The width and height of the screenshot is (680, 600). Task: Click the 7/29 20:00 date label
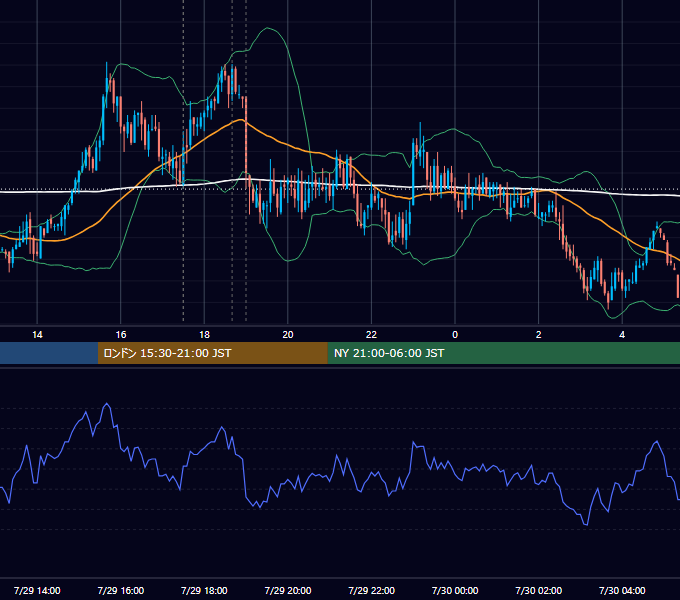tap(288, 590)
